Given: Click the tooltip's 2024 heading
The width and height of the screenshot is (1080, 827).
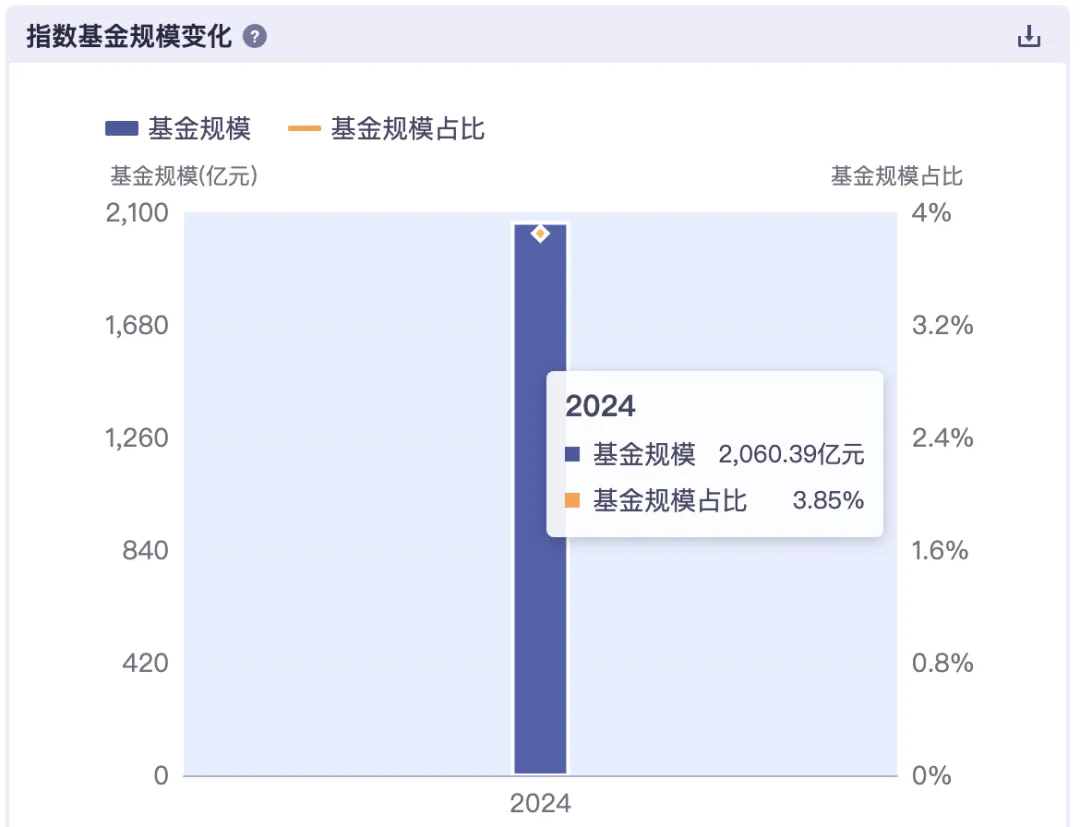Looking at the screenshot, I should click(600, 405).
